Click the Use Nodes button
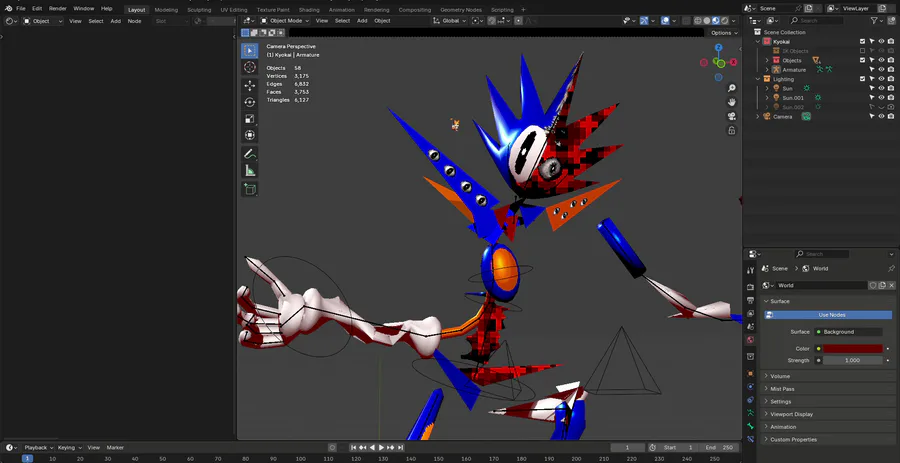The height and width of the screenshot is (463, 900). 830,315
